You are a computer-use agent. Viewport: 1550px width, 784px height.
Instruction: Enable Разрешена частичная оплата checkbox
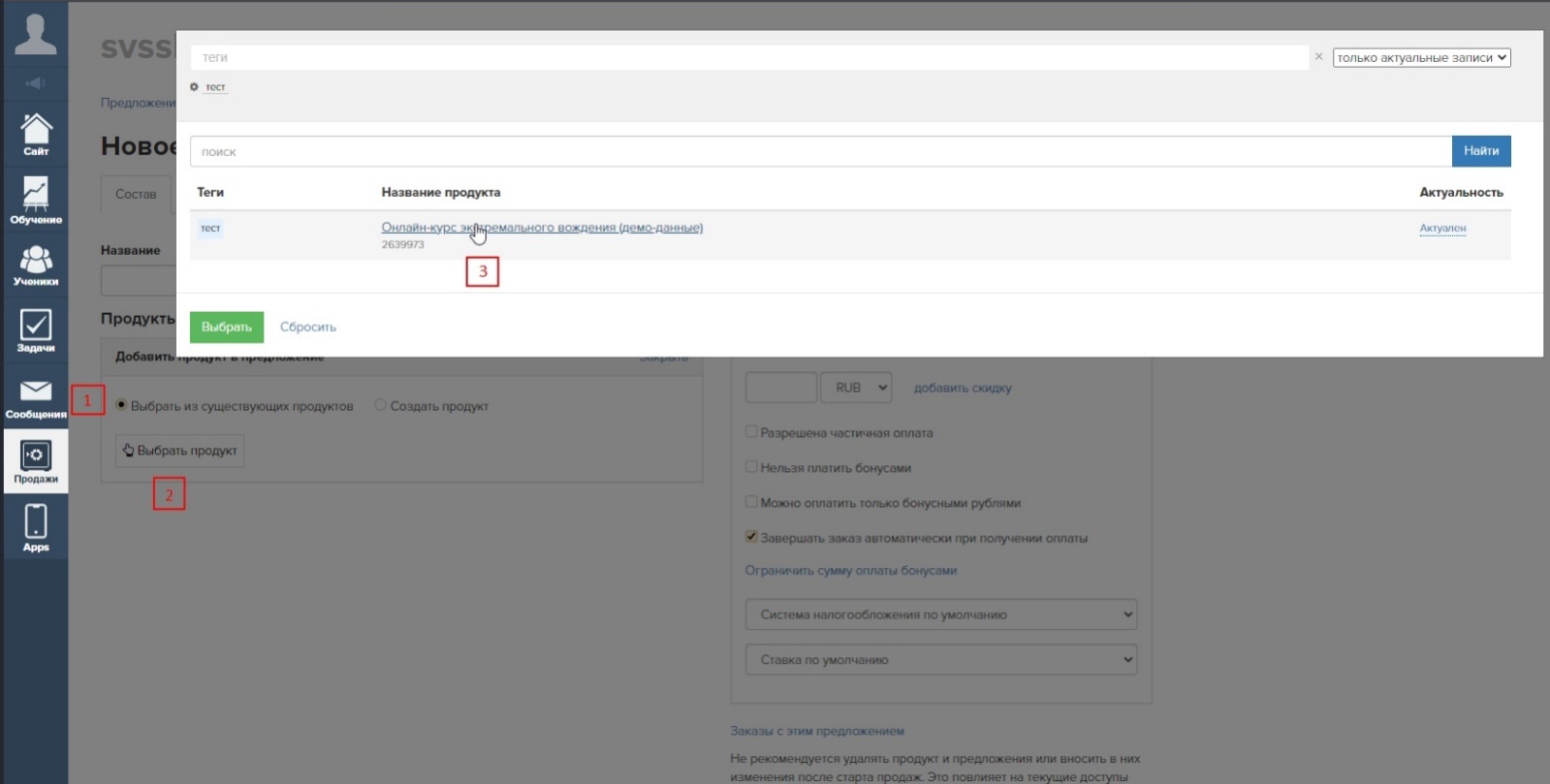pyautogui.click(x=751, y=432)
